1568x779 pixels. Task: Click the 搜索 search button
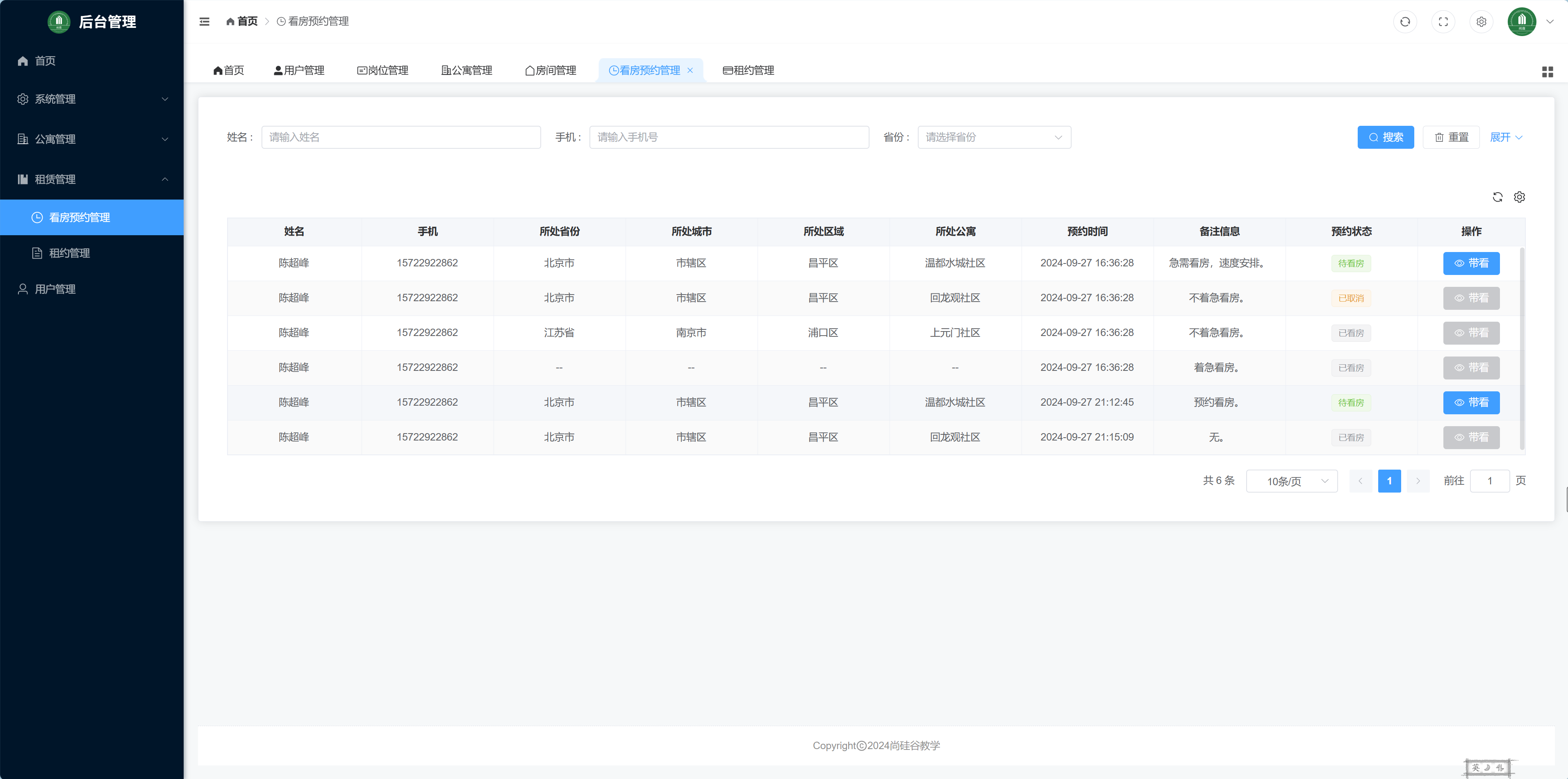click(1386, 137)
